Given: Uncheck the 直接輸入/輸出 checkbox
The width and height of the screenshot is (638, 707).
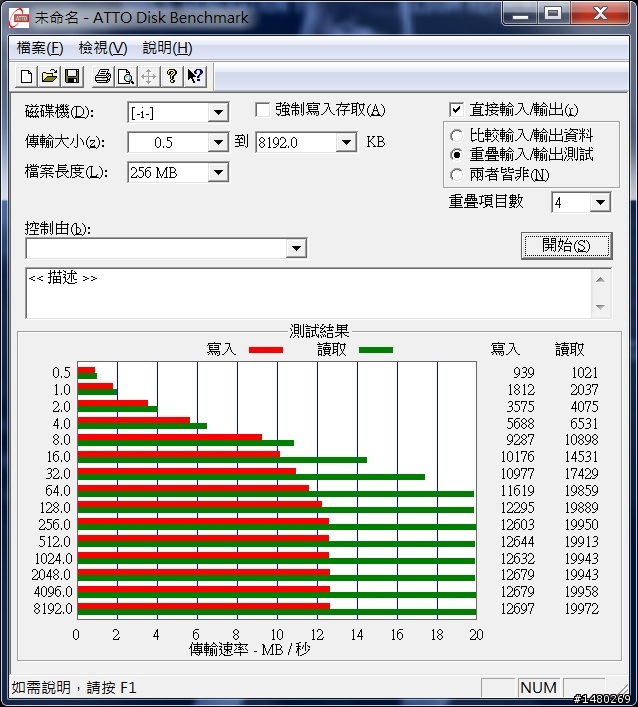Looking at the screenshot, I should click(456, 110).
